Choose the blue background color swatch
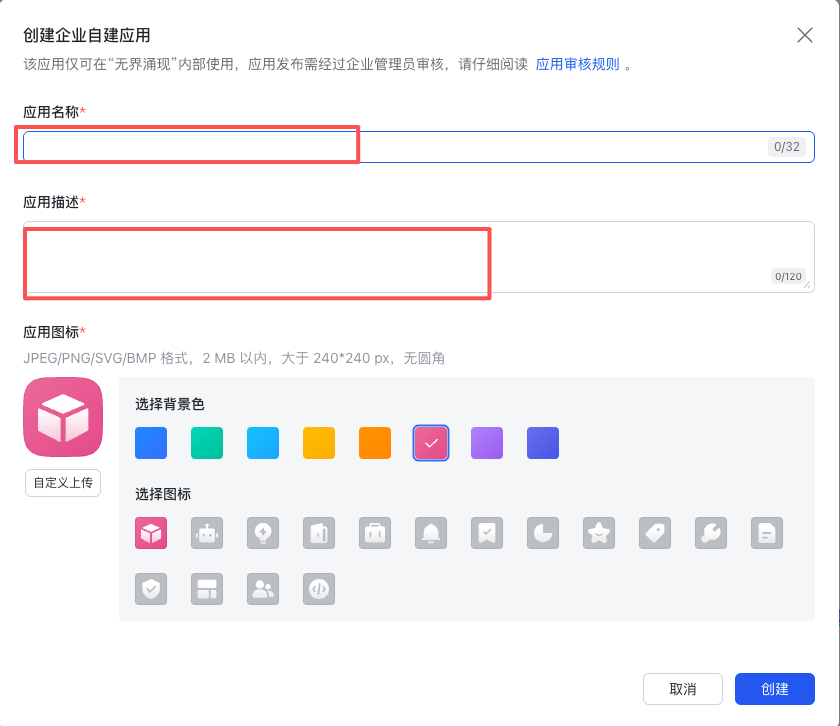Image resolution: width=840 pixels, height=726 pixels. (151, 443)
